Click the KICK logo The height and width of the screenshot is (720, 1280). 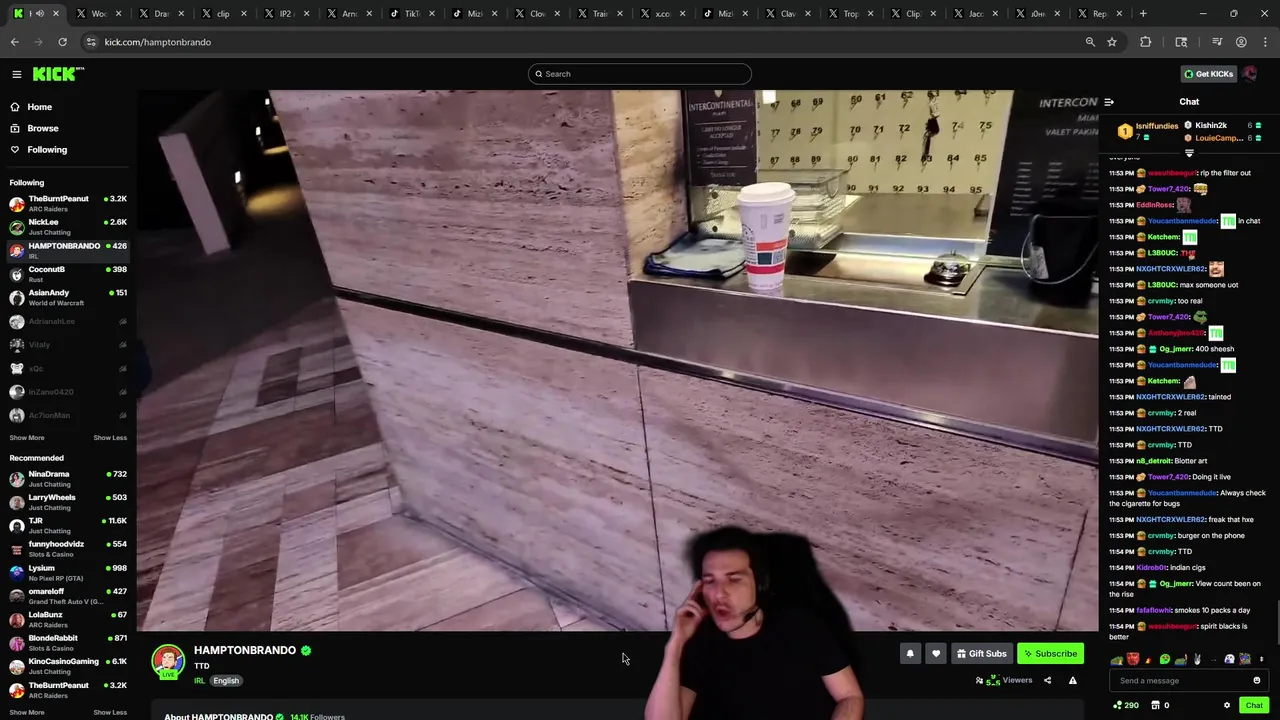pyautogui.click(x=58, y=74)
